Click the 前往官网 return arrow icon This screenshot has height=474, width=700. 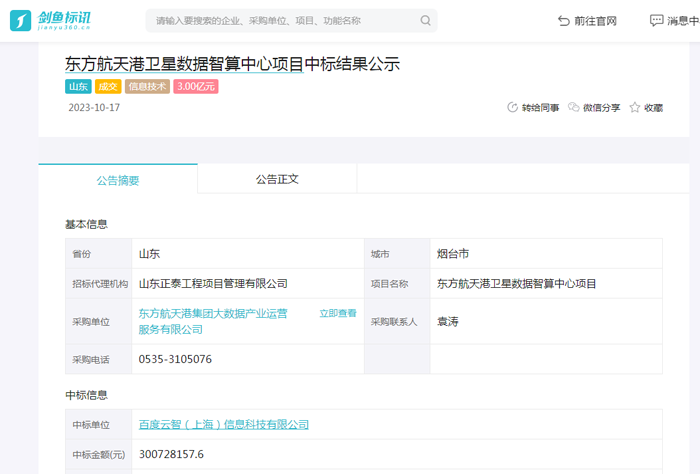pos(564,21)
